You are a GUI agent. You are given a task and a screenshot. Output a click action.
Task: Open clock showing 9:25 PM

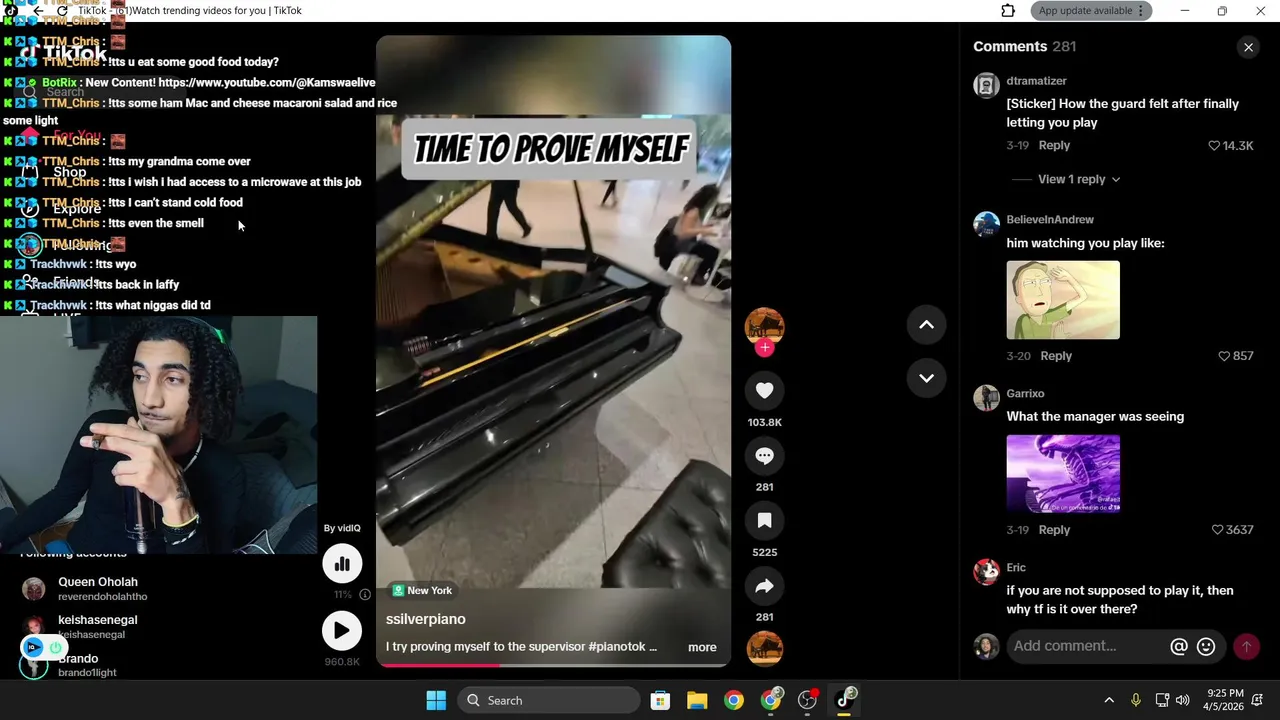coord(1225,700)
